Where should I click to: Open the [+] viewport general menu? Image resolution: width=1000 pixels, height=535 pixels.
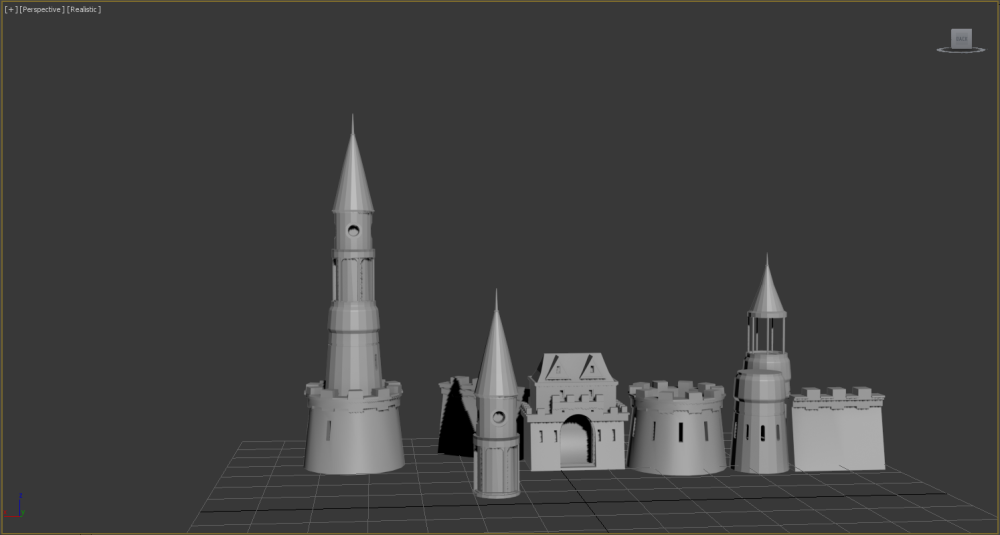pos(11,10)
